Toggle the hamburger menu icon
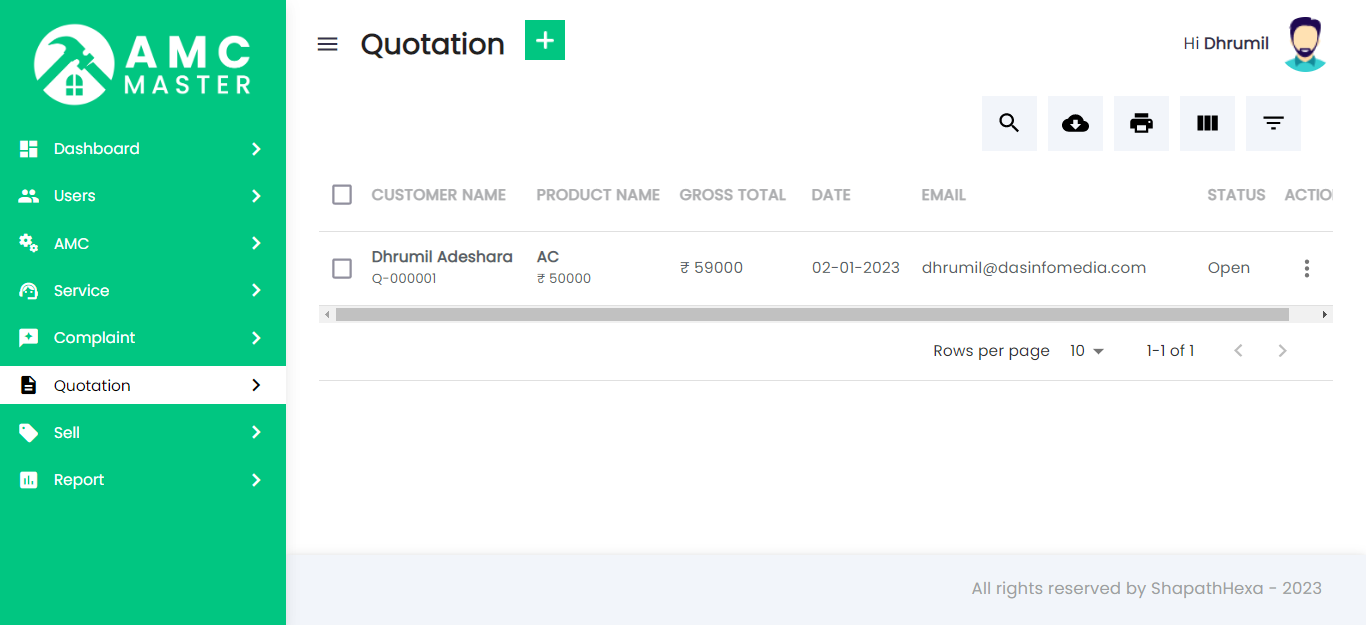Viewport: 1366px width, 625px height. pos(327,44)
